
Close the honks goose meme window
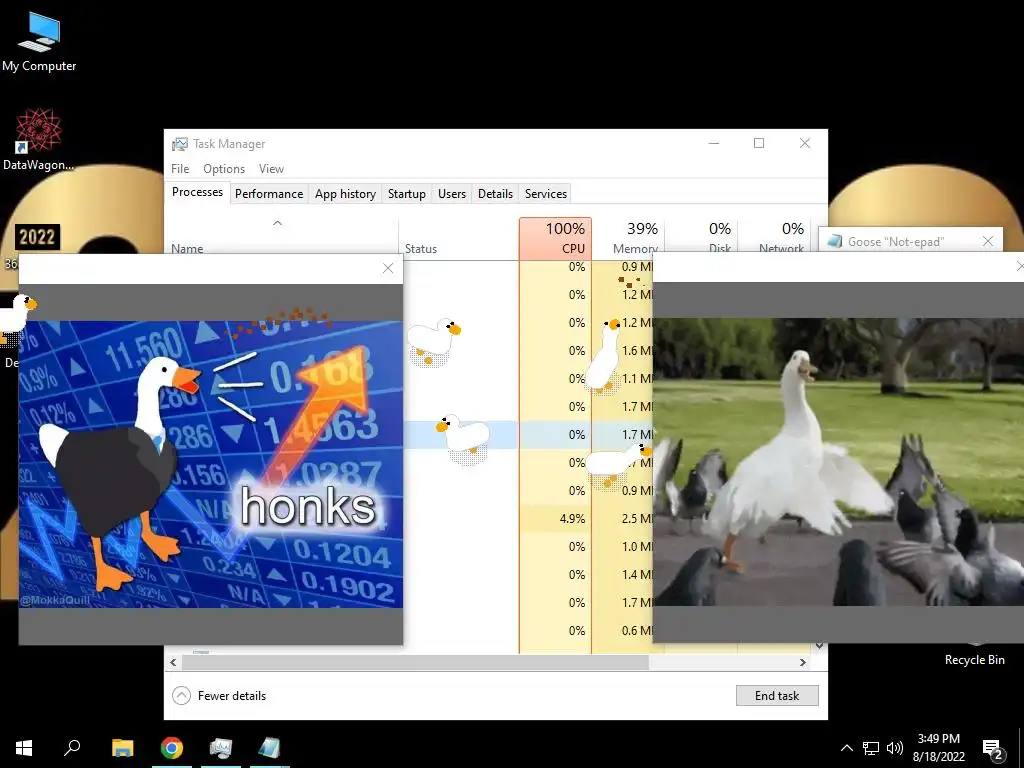388,268
